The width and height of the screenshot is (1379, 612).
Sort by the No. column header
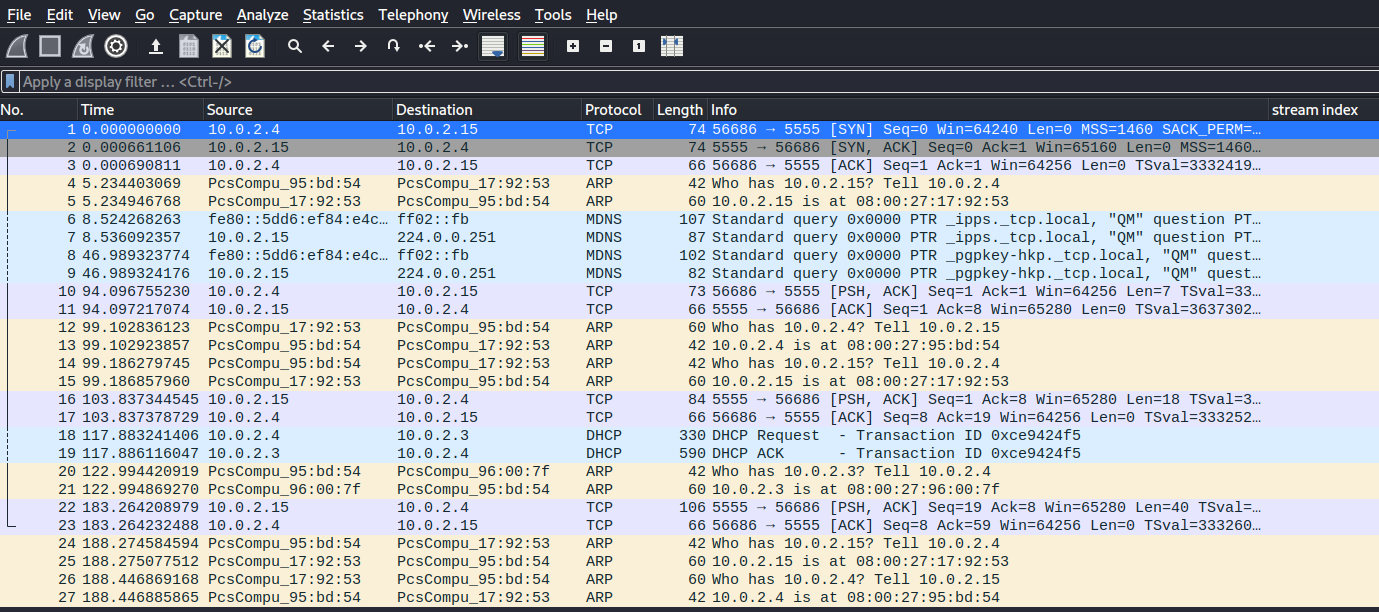point(39,110)
